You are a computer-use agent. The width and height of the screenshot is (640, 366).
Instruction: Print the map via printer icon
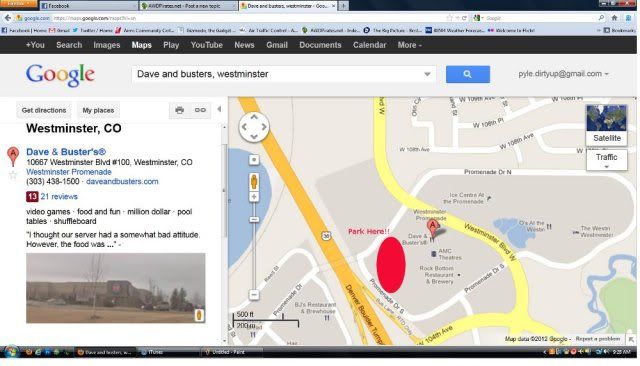(179, 110)
